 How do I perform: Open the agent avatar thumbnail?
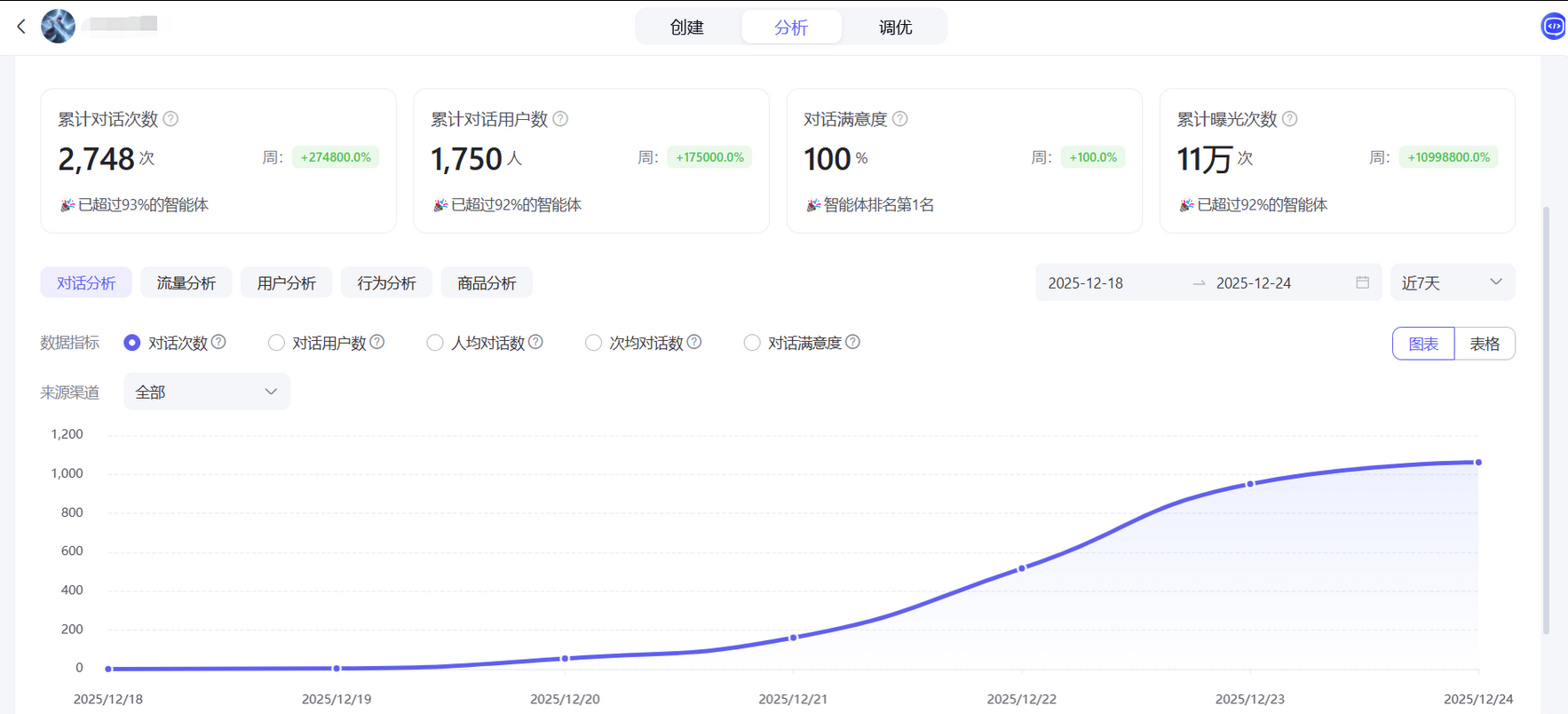[x=59, y=26]
